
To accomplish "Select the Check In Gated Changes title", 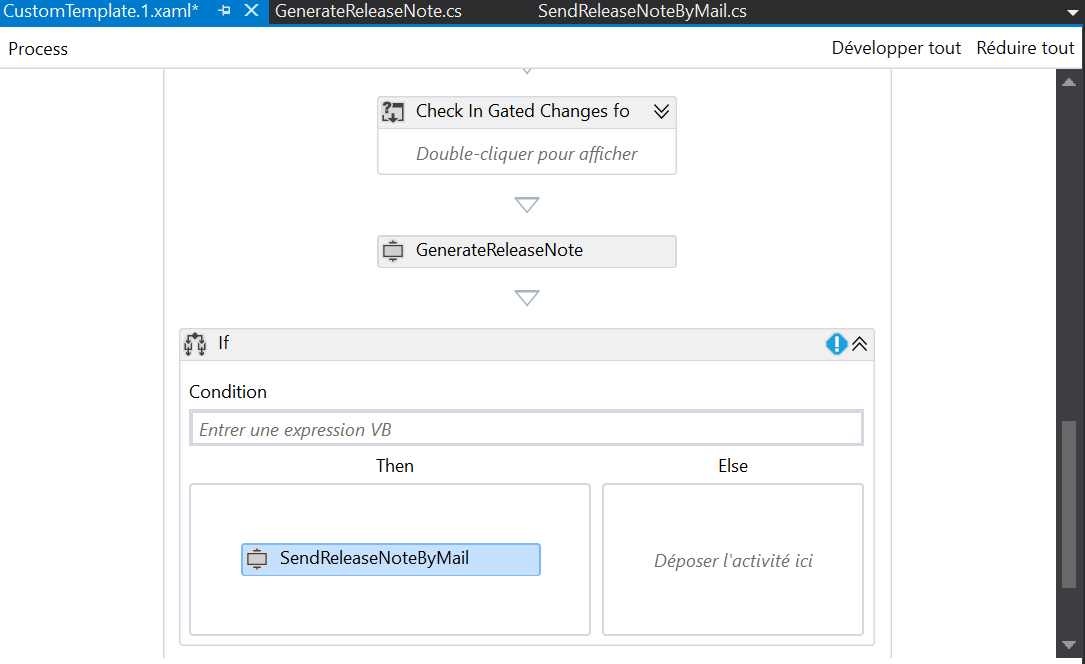I will 522,111.
